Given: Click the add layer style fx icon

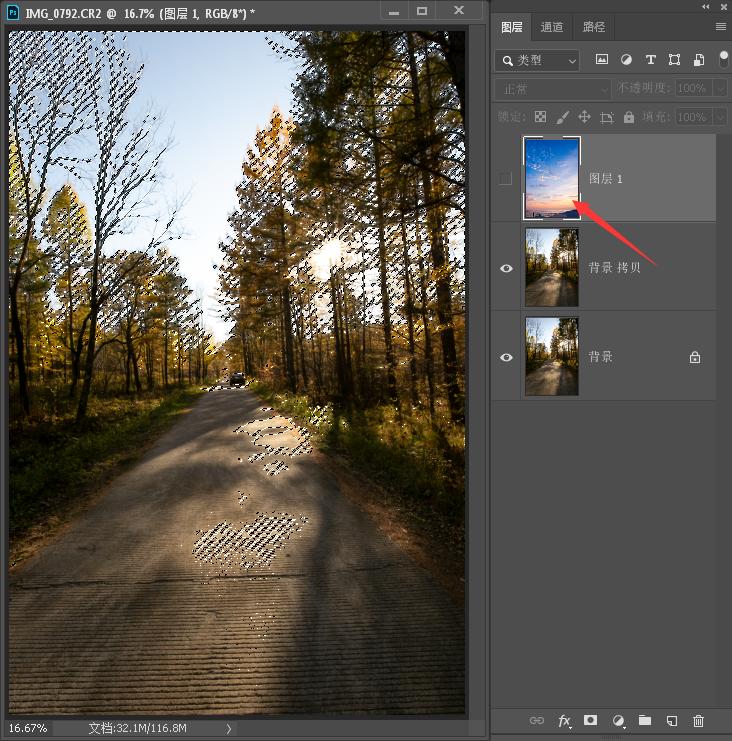Looking at the screenshot, I should (x=564, y=720).
